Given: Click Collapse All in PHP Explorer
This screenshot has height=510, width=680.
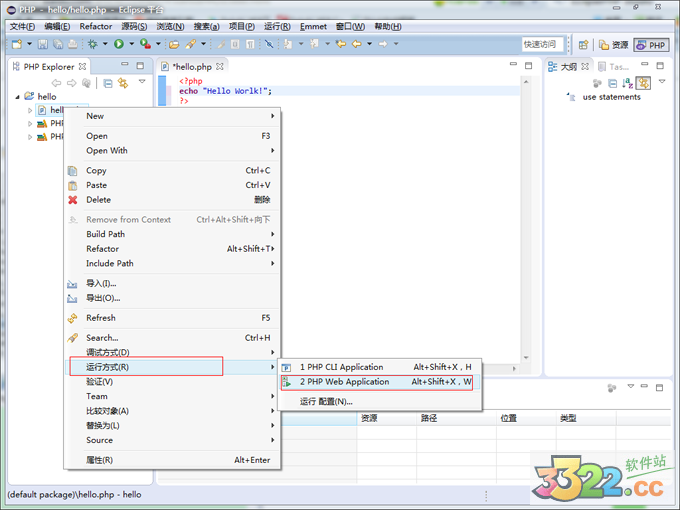Looking at the screenshot, I should (108, 83).
